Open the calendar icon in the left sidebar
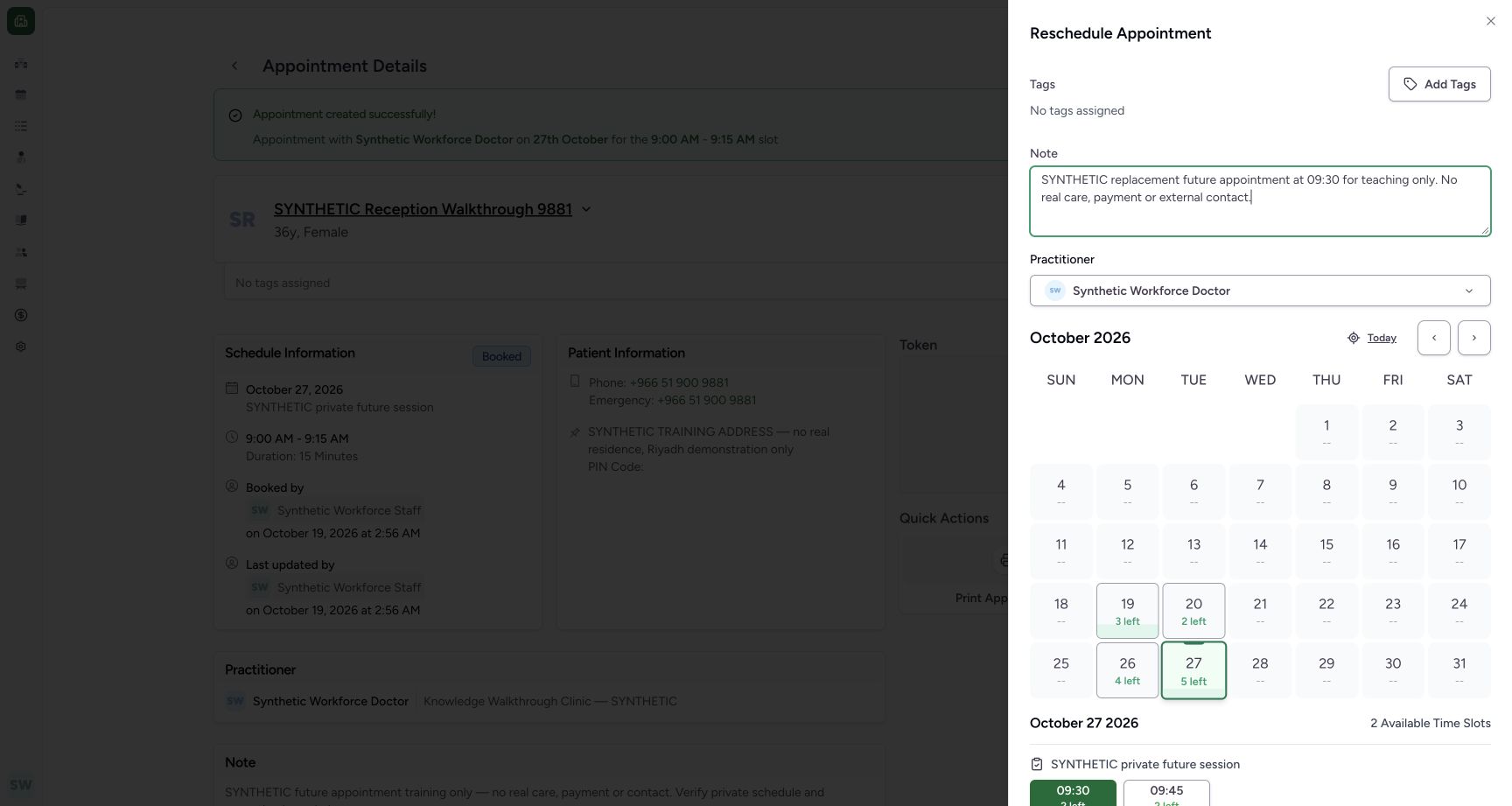This screenshot has height=806, width=1512. coord(21,95)
